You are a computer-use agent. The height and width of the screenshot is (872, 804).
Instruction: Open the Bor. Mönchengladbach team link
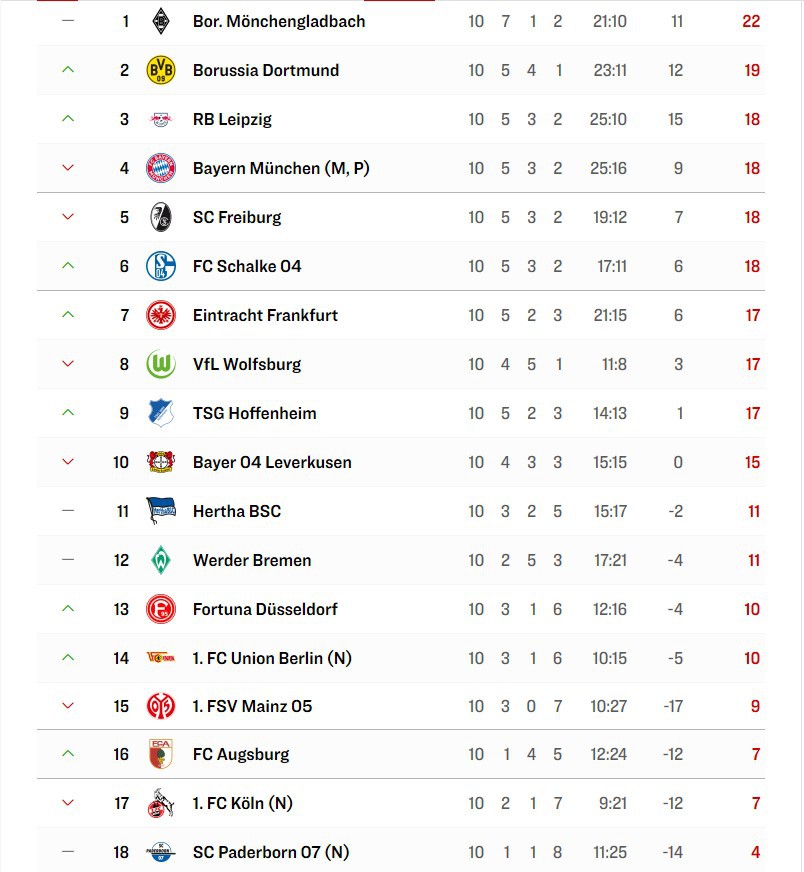click(x=278, y=21)
